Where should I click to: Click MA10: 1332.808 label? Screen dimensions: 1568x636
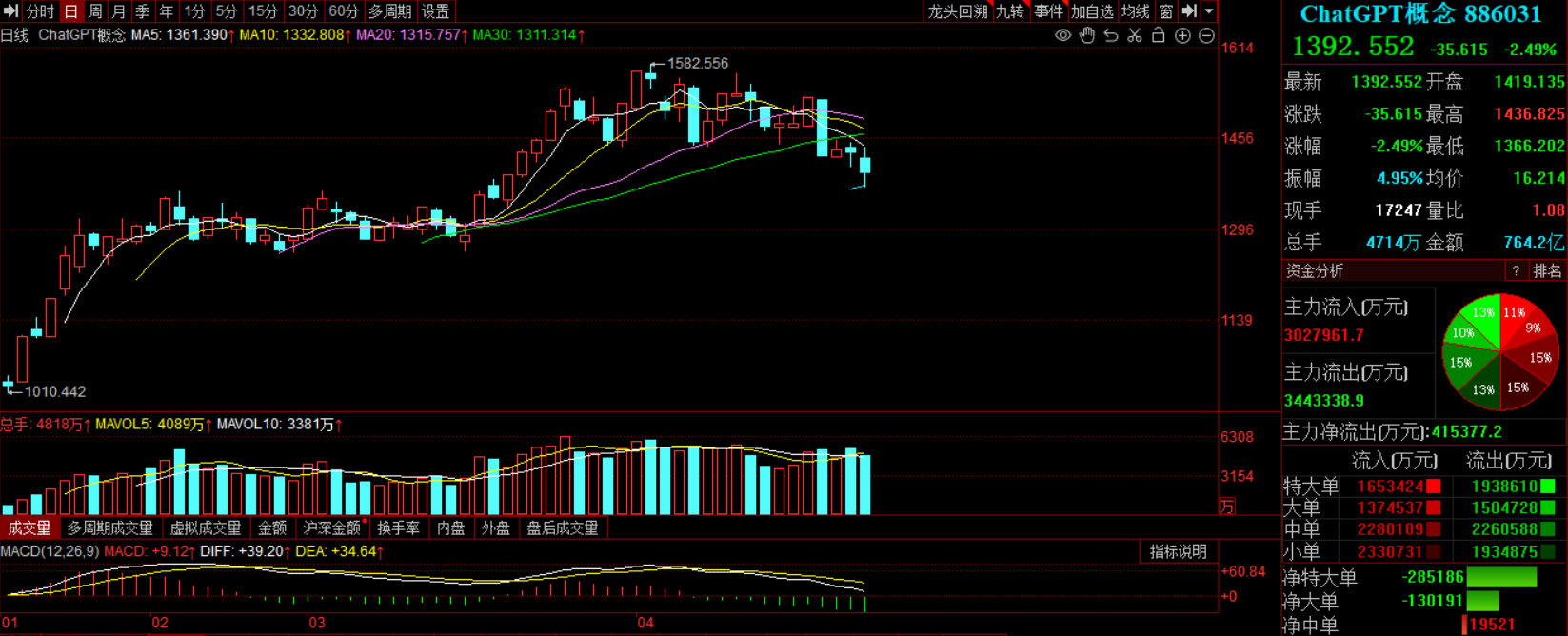[x=295, y=35]
